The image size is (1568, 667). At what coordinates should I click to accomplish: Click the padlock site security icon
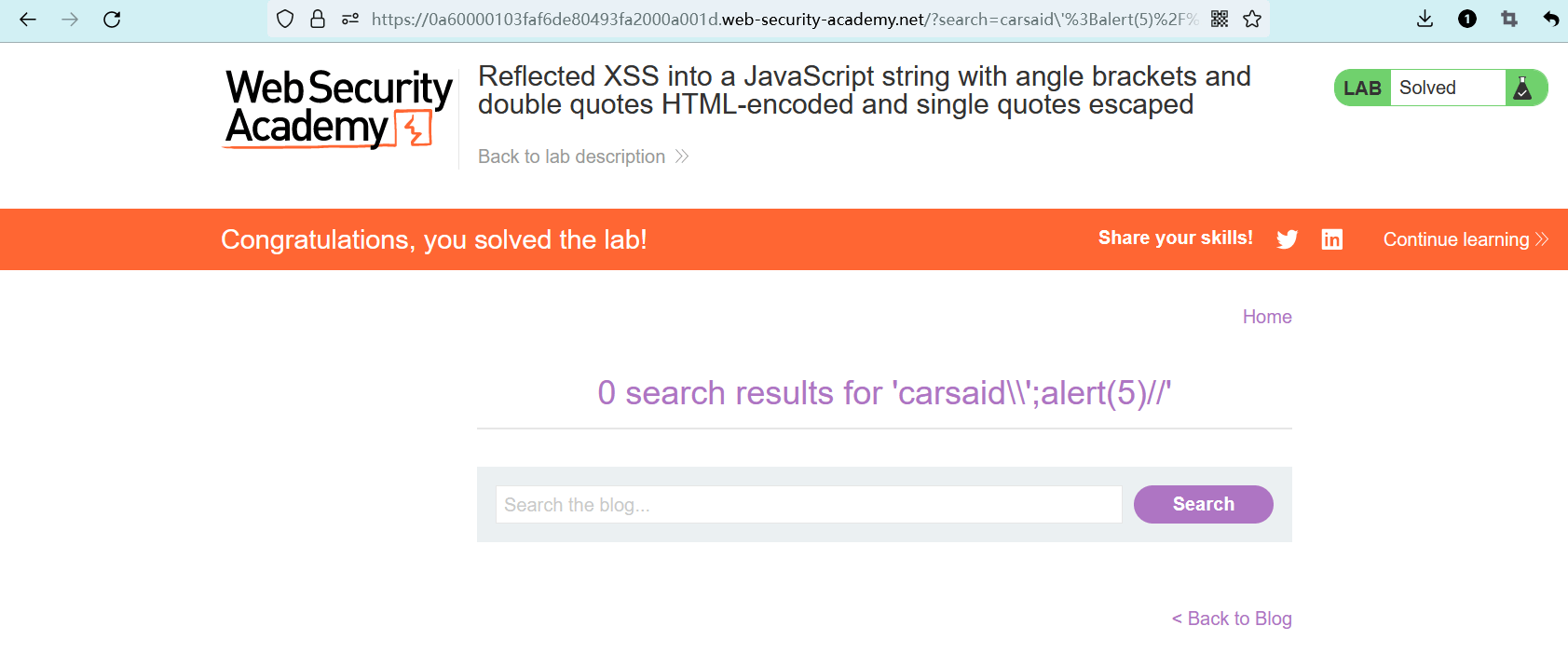(x=318, y=19)
